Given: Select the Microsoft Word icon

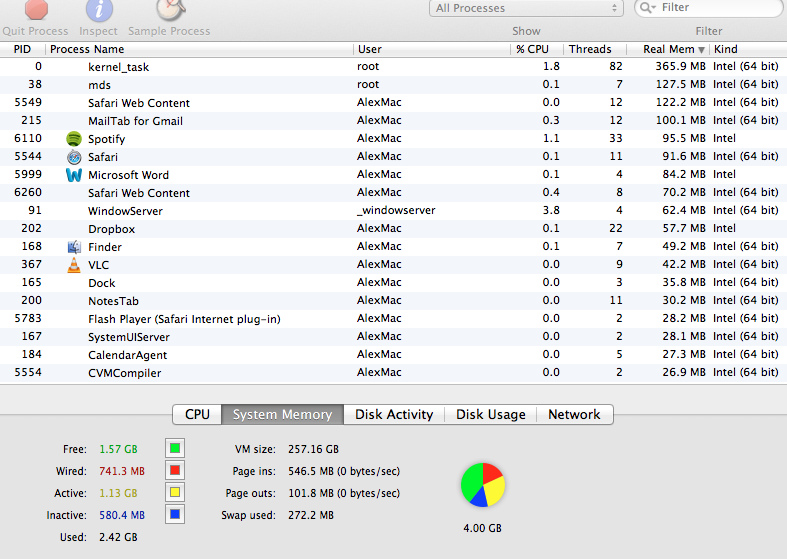Looking at the screenshot, I should (x=74, y=175).
